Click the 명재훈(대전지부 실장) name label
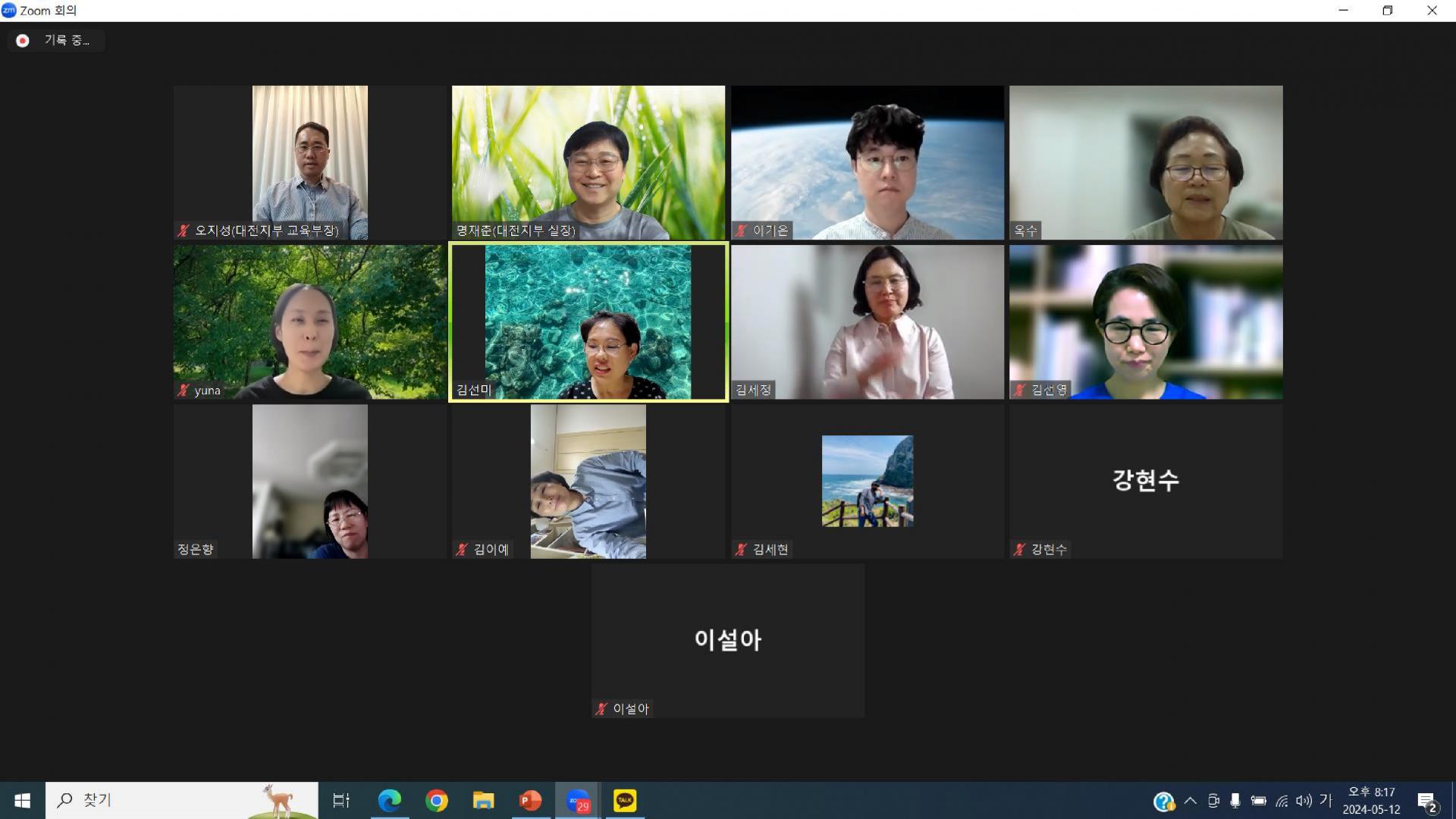The height and width of the screenshot is (819, 1456). pyautogui.click(x=516, y=231)
